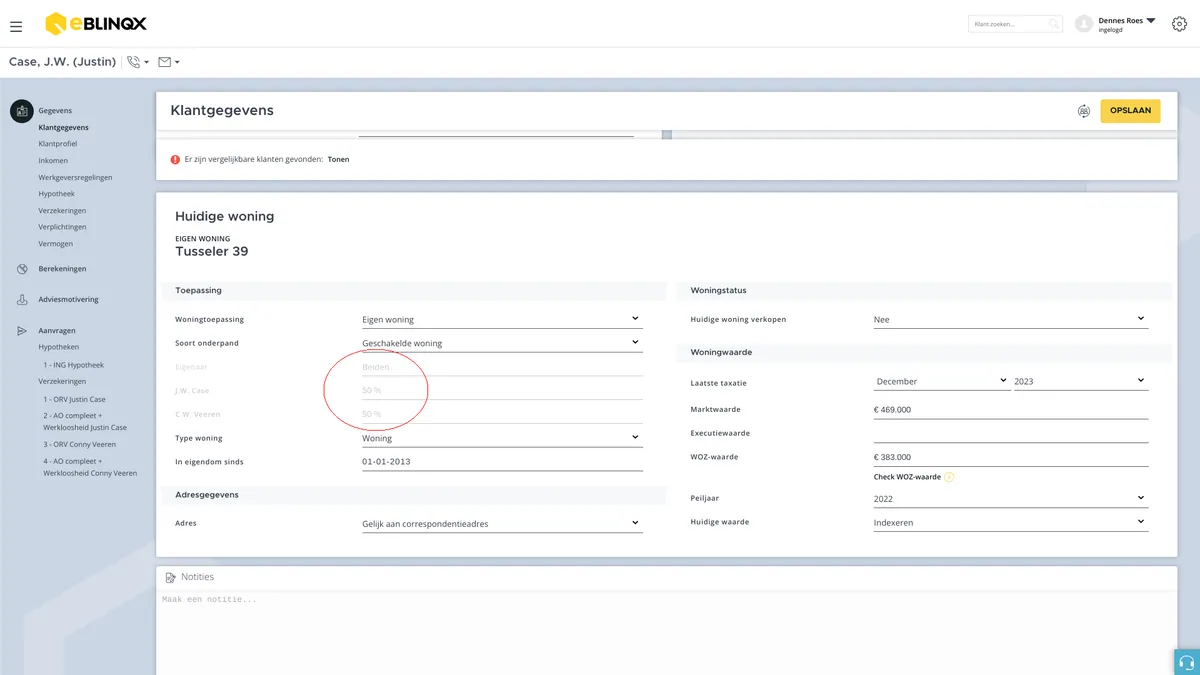Open the Type woning dropdown

click(x=501, y=438)
